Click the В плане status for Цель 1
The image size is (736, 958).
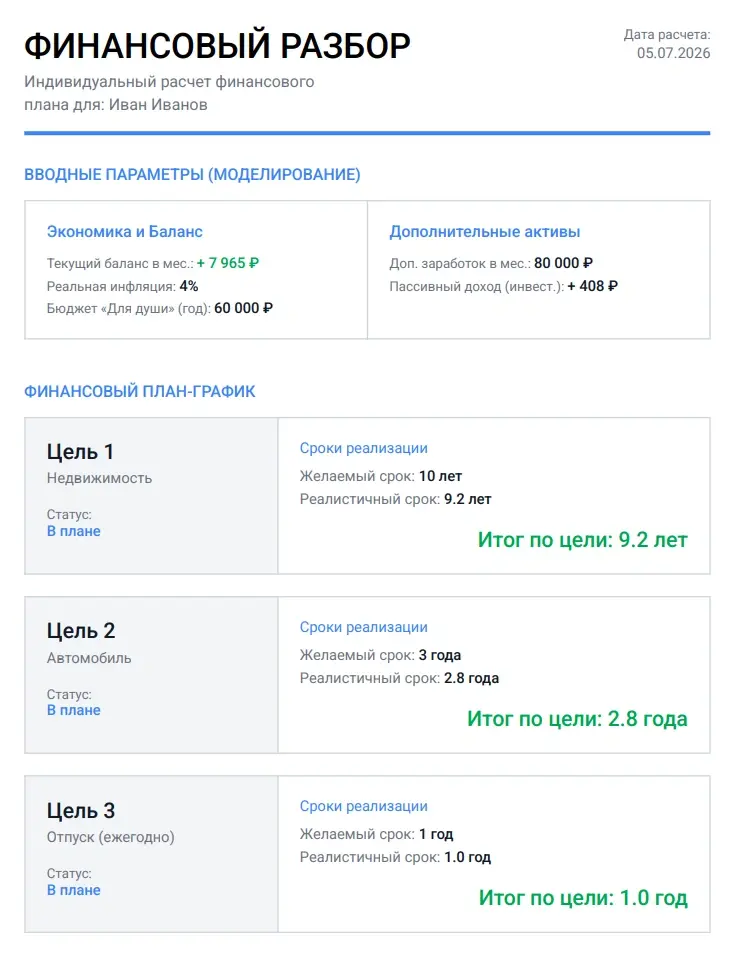click(74, 531)
